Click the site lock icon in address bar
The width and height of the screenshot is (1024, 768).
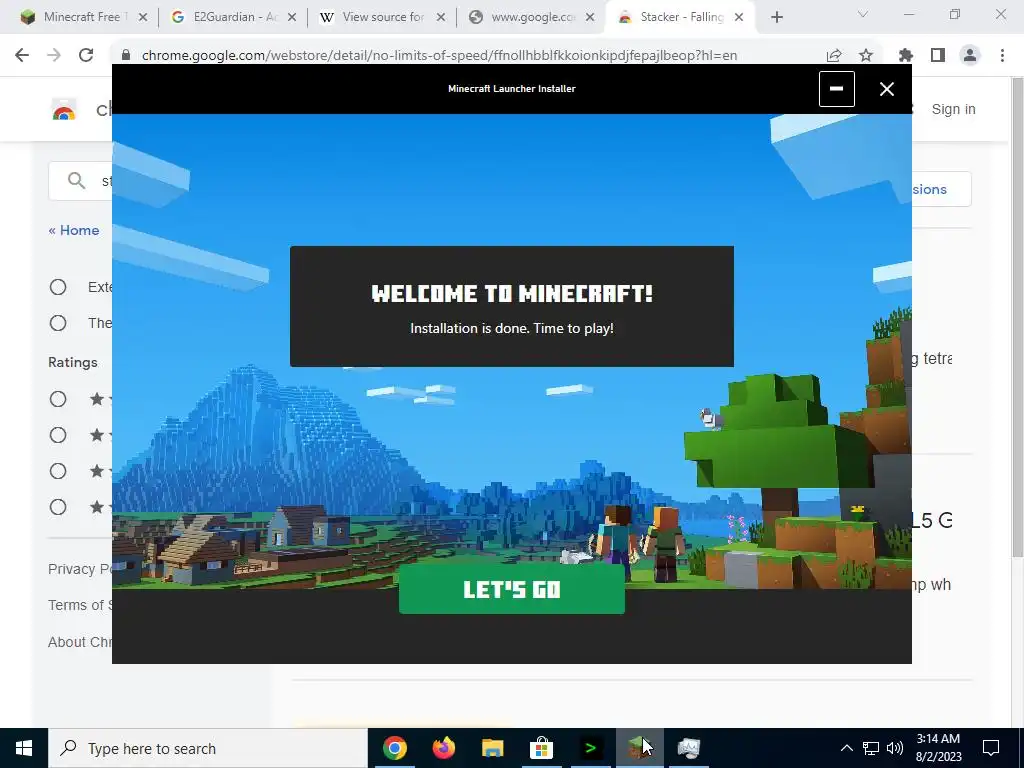126,56
